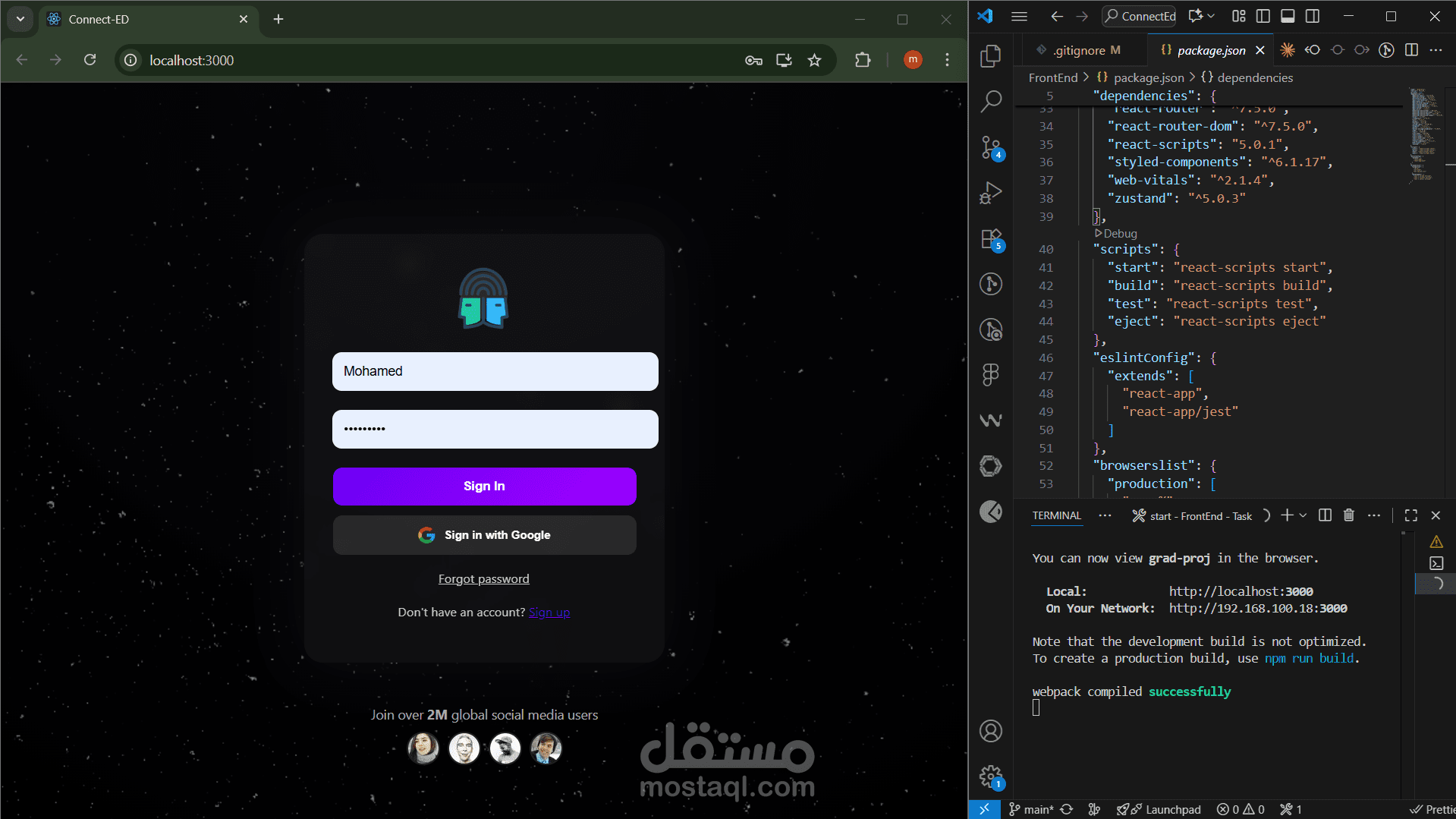Follow the Sign up link
Screen dimensions: 1456x819
pyautogui.click(x=549, y=613)
